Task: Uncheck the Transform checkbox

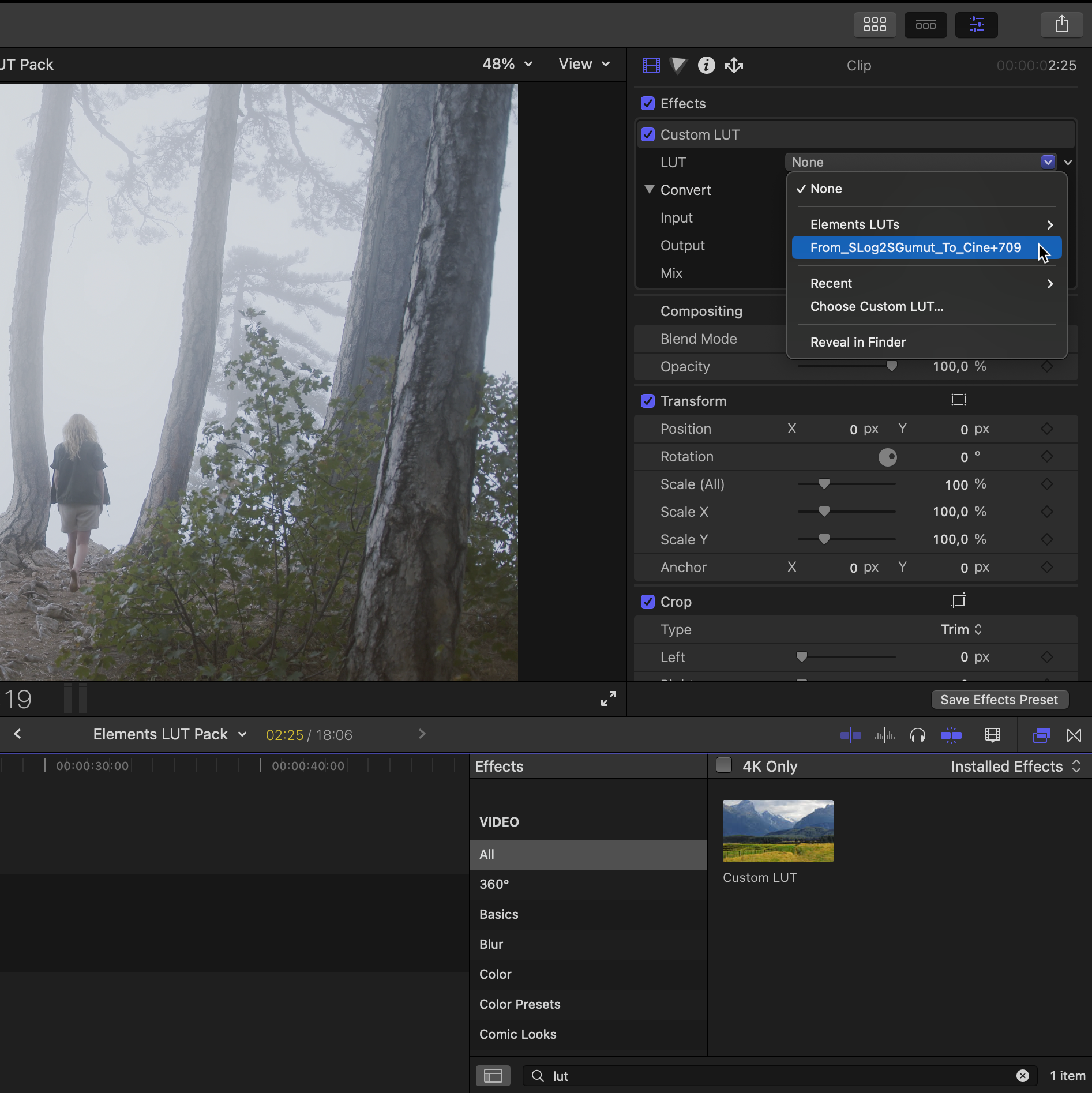Action: (x=648, y=401)
